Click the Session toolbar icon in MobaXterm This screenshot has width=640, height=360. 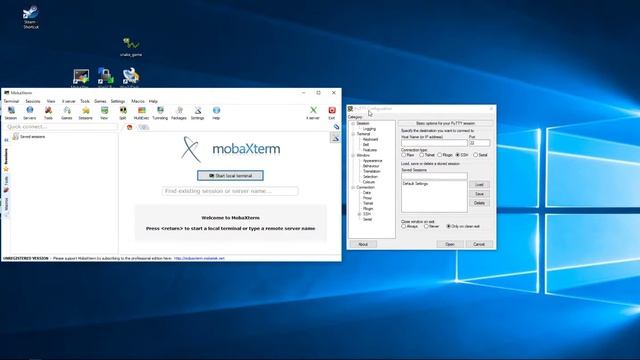11,113
